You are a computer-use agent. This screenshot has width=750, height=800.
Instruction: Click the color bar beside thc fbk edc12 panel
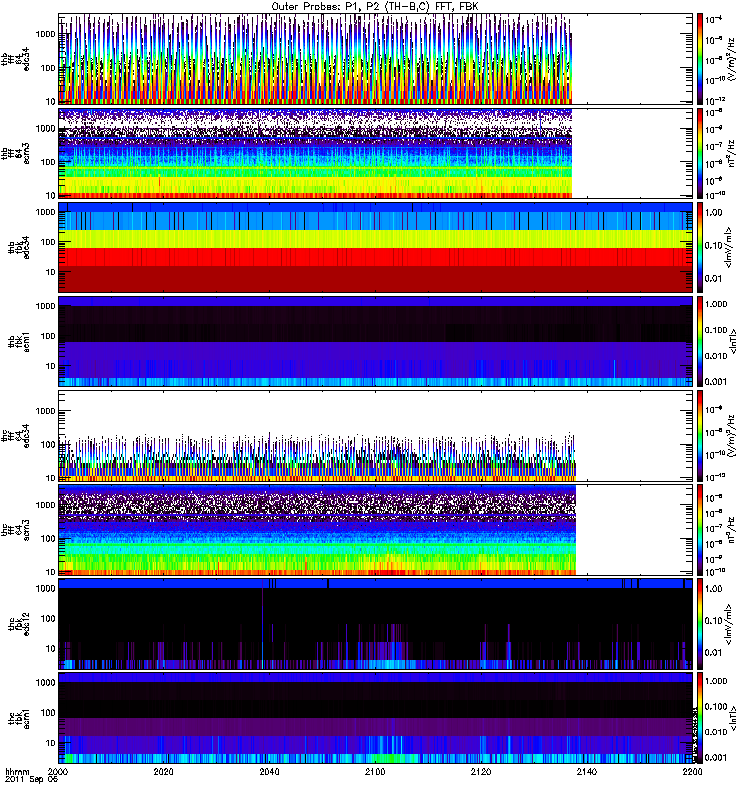pos(701,624)
